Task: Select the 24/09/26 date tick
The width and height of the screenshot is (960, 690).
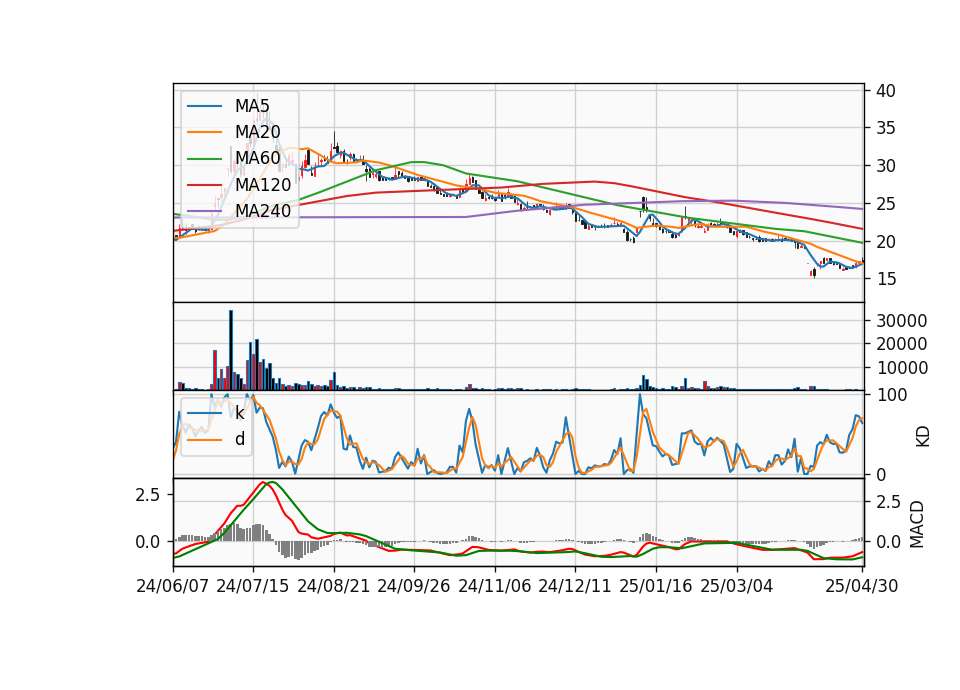Action: (414, 586)
